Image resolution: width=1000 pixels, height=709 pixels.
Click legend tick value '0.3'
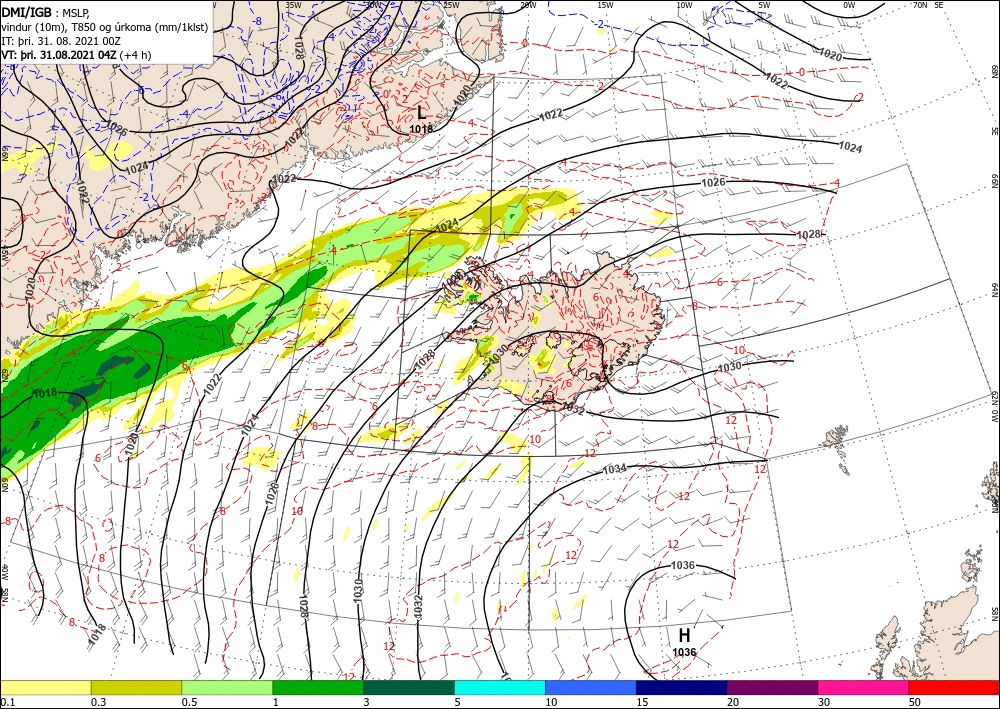(98, 702)
